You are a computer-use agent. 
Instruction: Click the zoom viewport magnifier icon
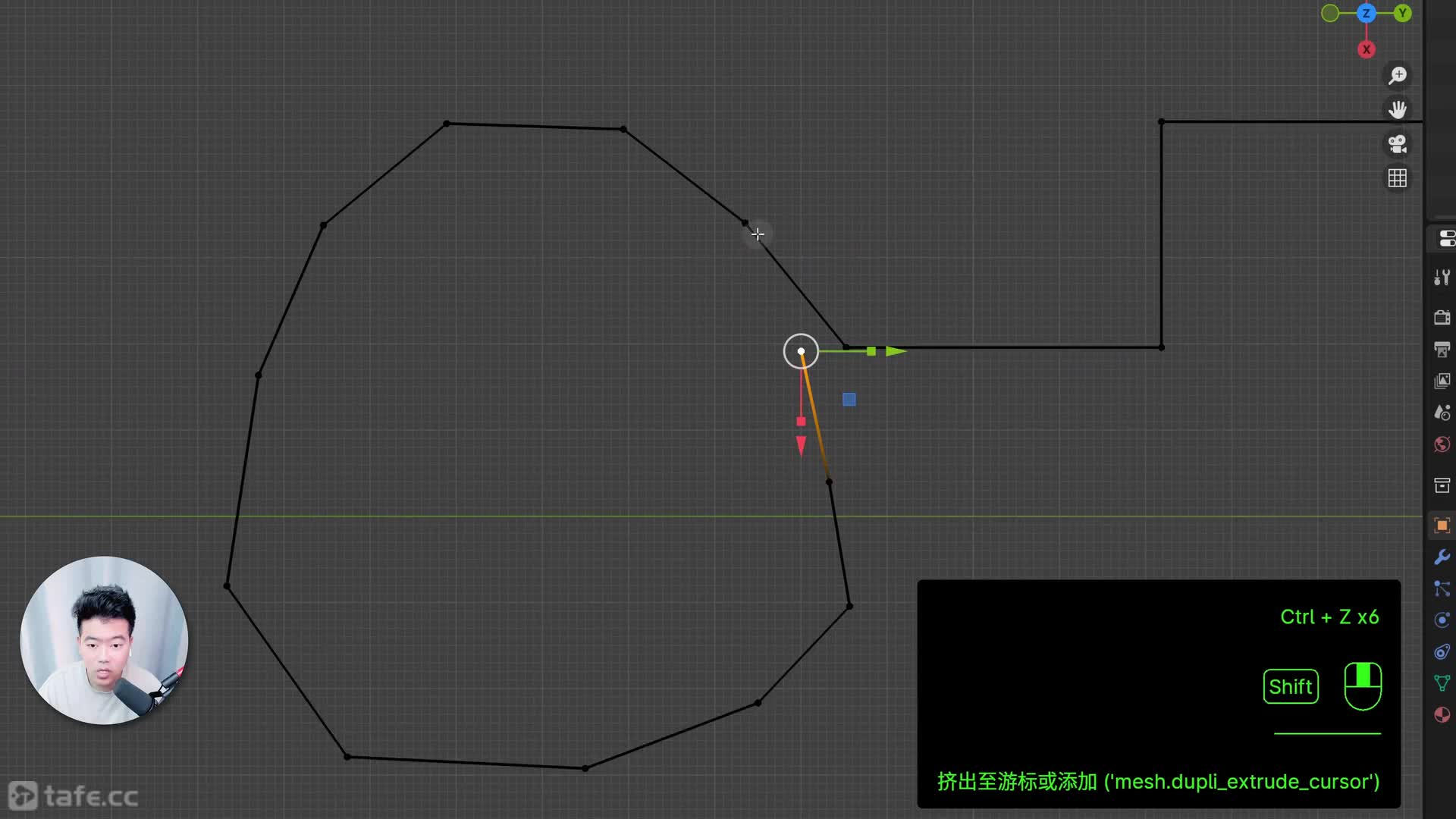pos(1397,76)
